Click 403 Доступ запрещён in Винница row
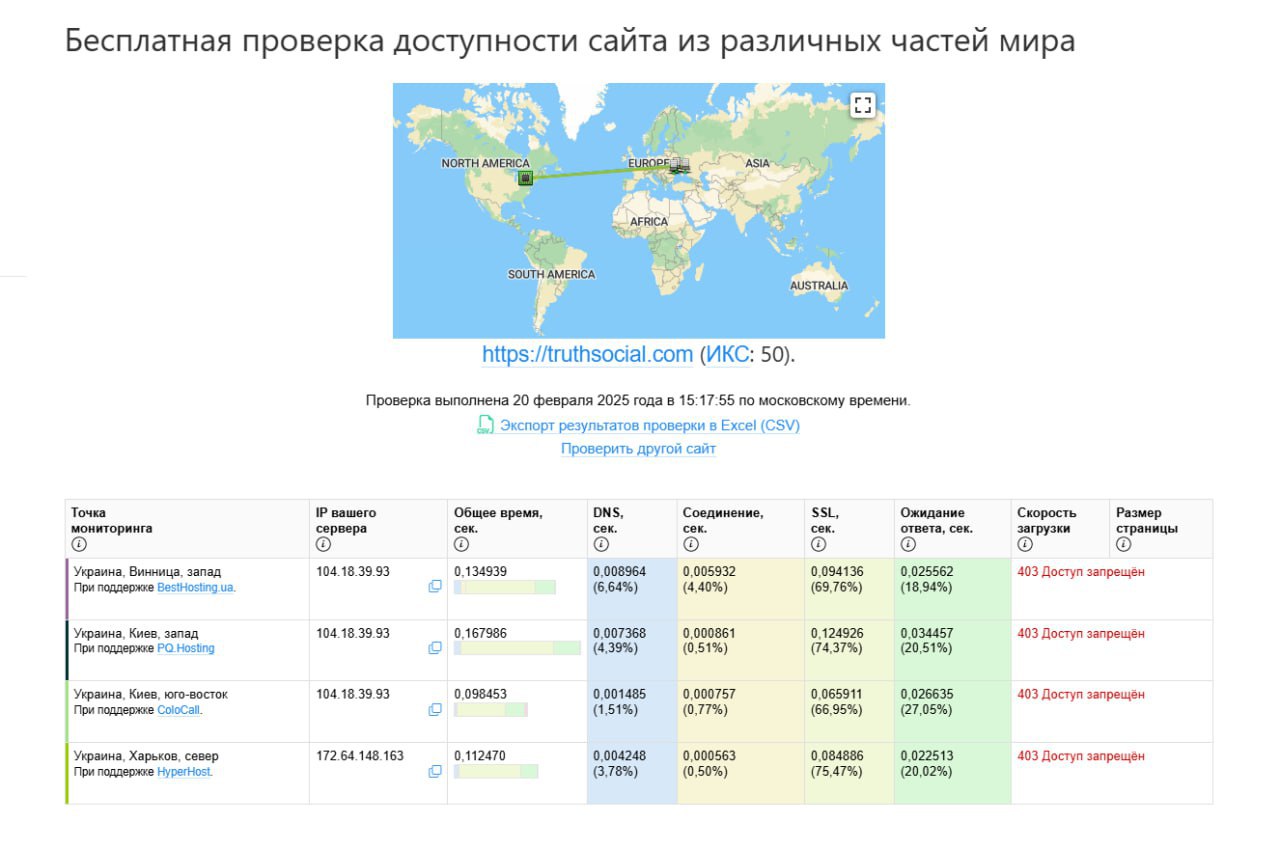The image size is (1280, 850). (1081, 572)
